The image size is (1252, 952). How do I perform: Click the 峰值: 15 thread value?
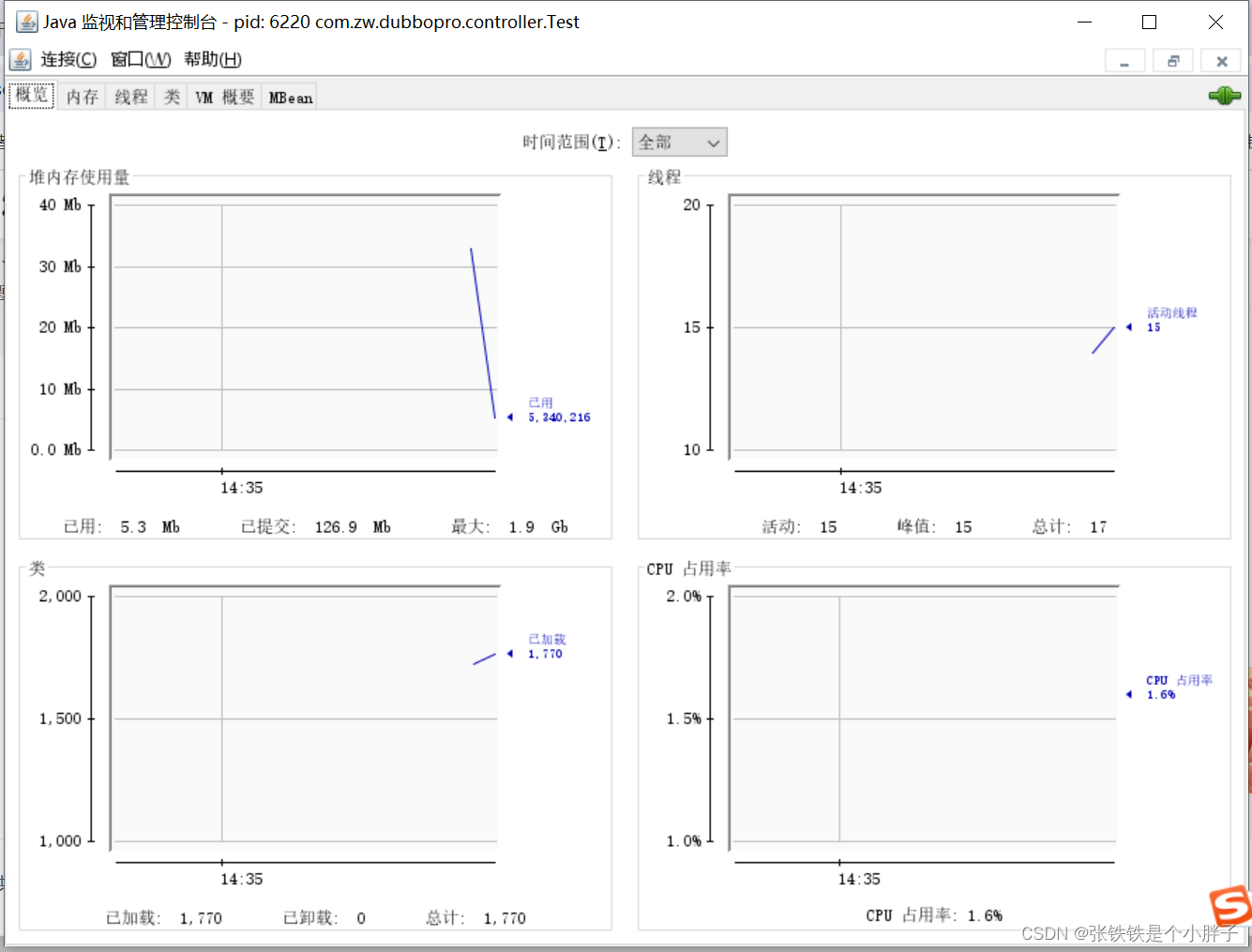tap(934, 527)
